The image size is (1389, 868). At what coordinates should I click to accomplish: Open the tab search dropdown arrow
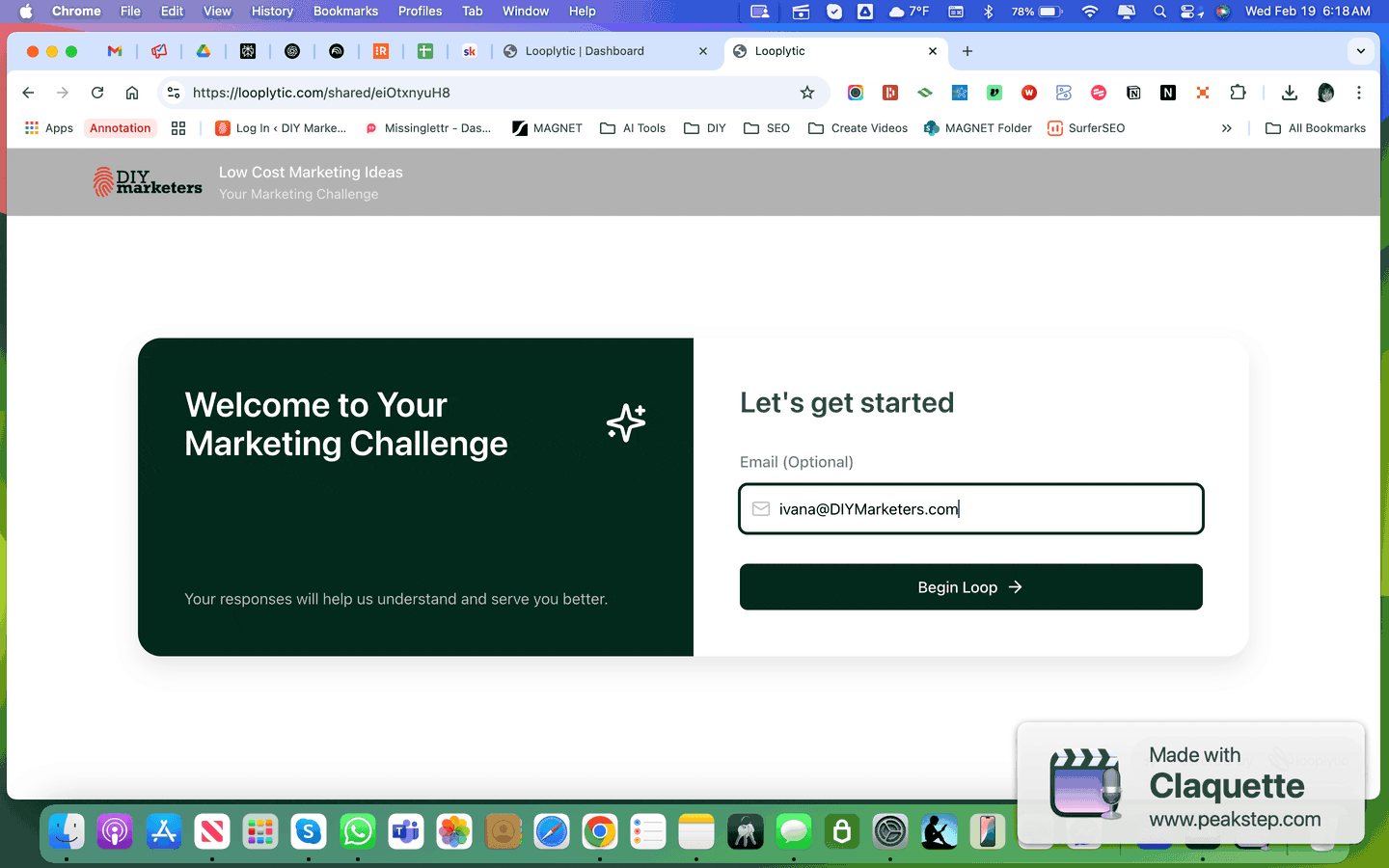(x=1360, y=50)
